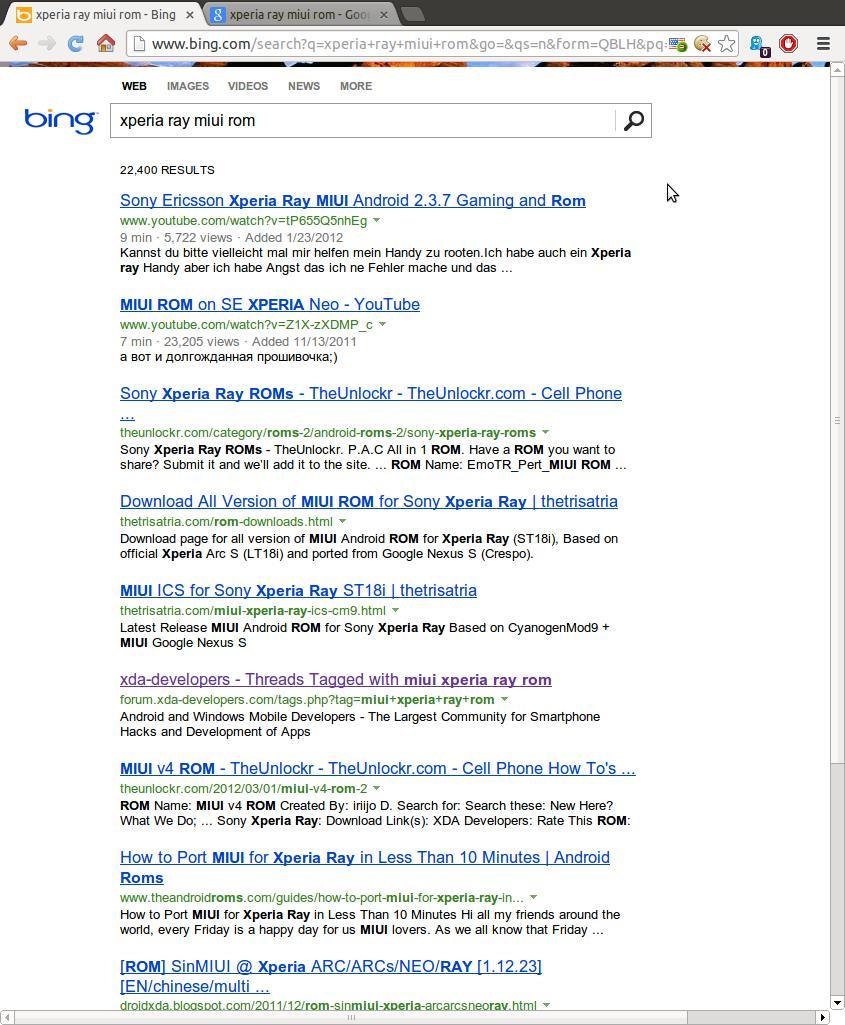Click the thetrisatria.com/rom-downloads.html URL text

tap(226, 521)
